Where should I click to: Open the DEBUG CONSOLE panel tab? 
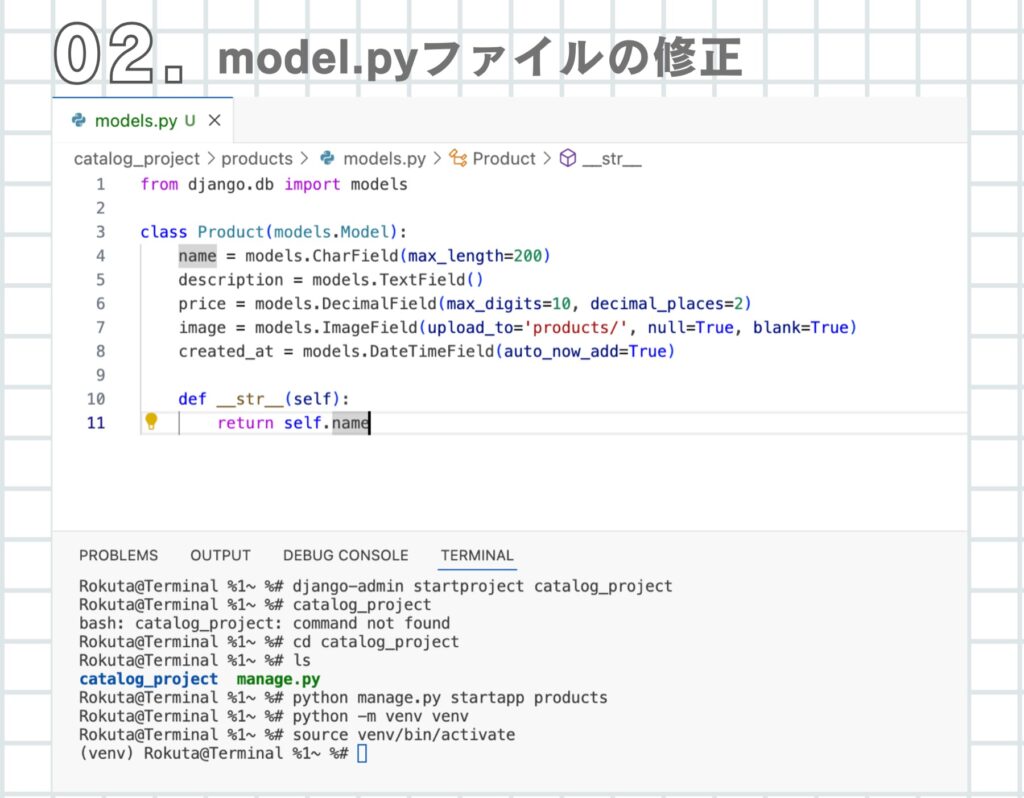[345, 555]
